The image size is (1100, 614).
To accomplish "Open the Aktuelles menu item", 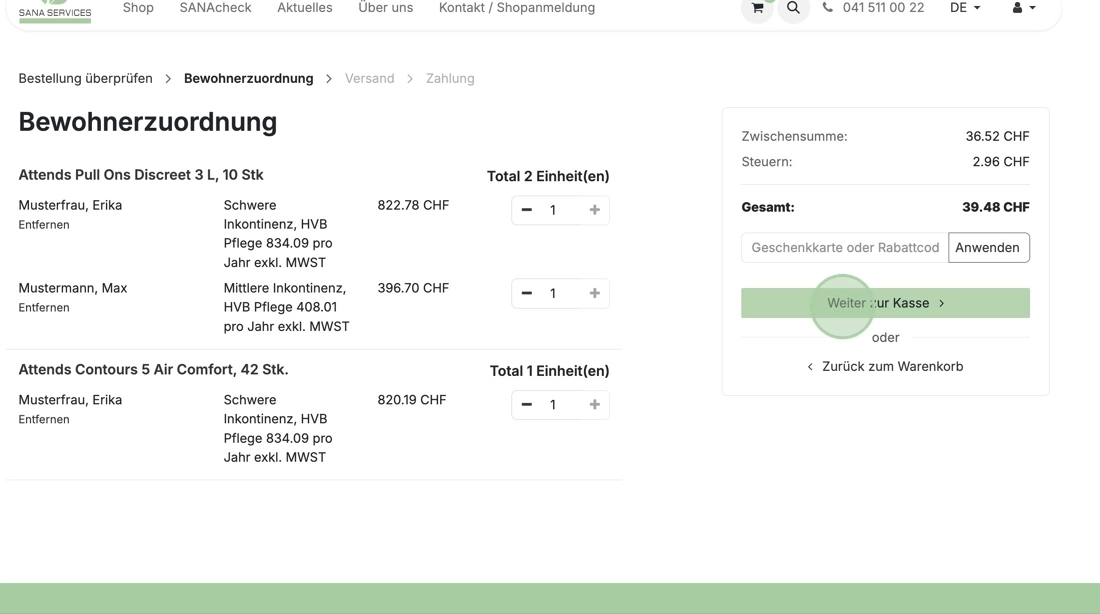I will click(304, 8).
